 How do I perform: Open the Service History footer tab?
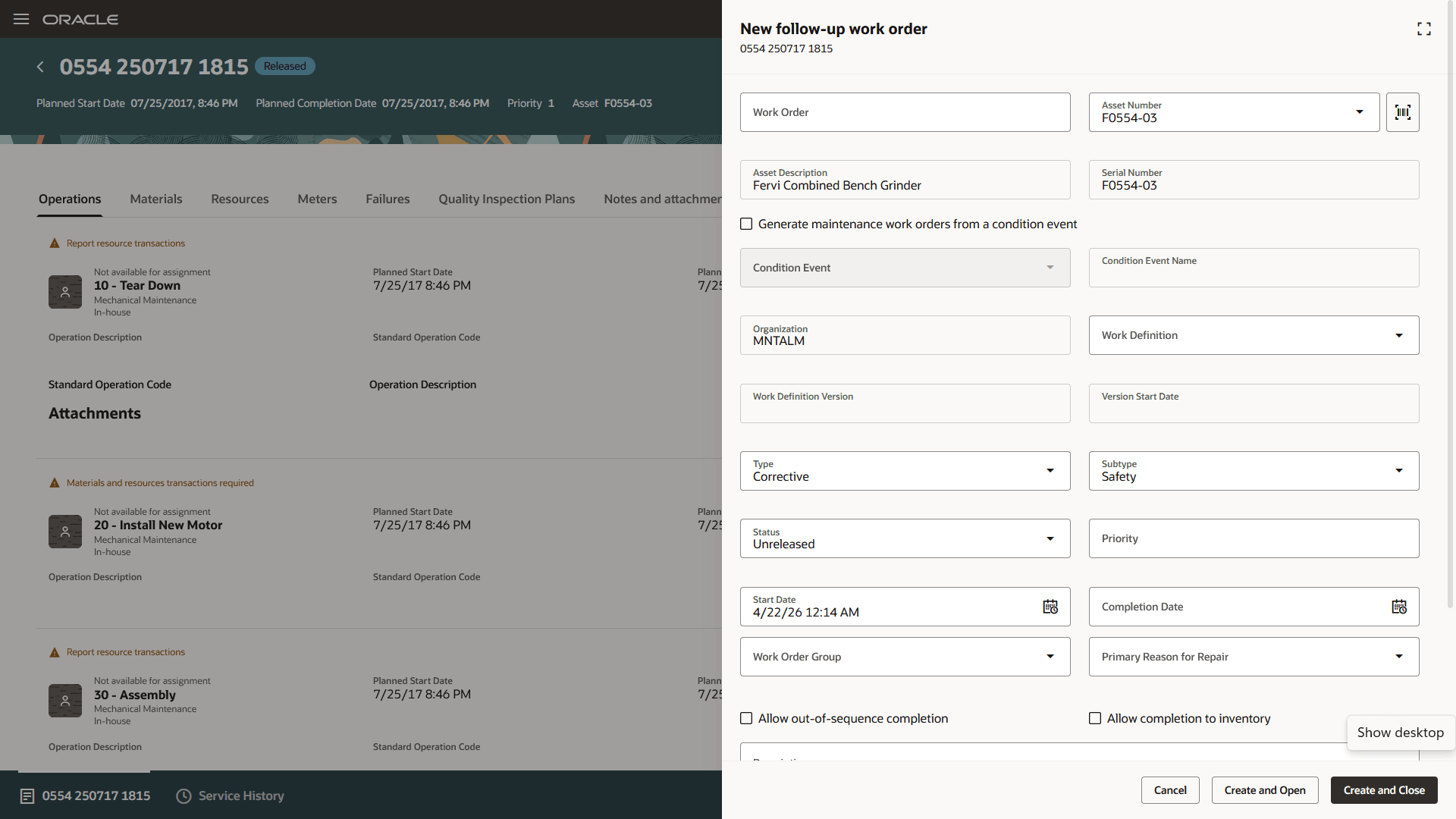(x=231, y=796)
